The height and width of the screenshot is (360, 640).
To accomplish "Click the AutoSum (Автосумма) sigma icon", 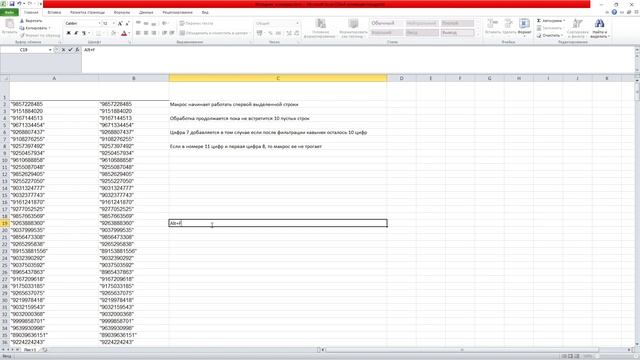I will [539, 21].
